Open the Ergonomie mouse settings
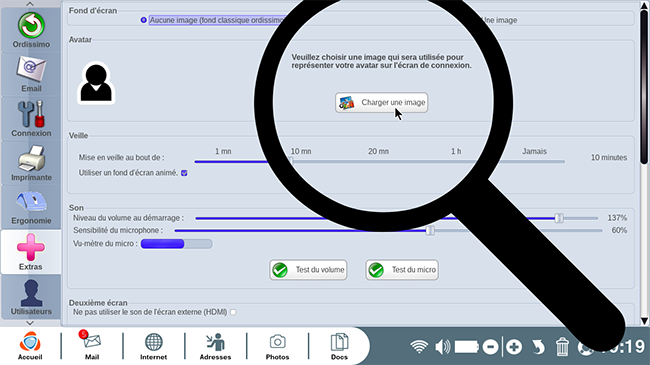Image resolution: width=650 pixels, height=365 pixels. (x=31, y=207)
